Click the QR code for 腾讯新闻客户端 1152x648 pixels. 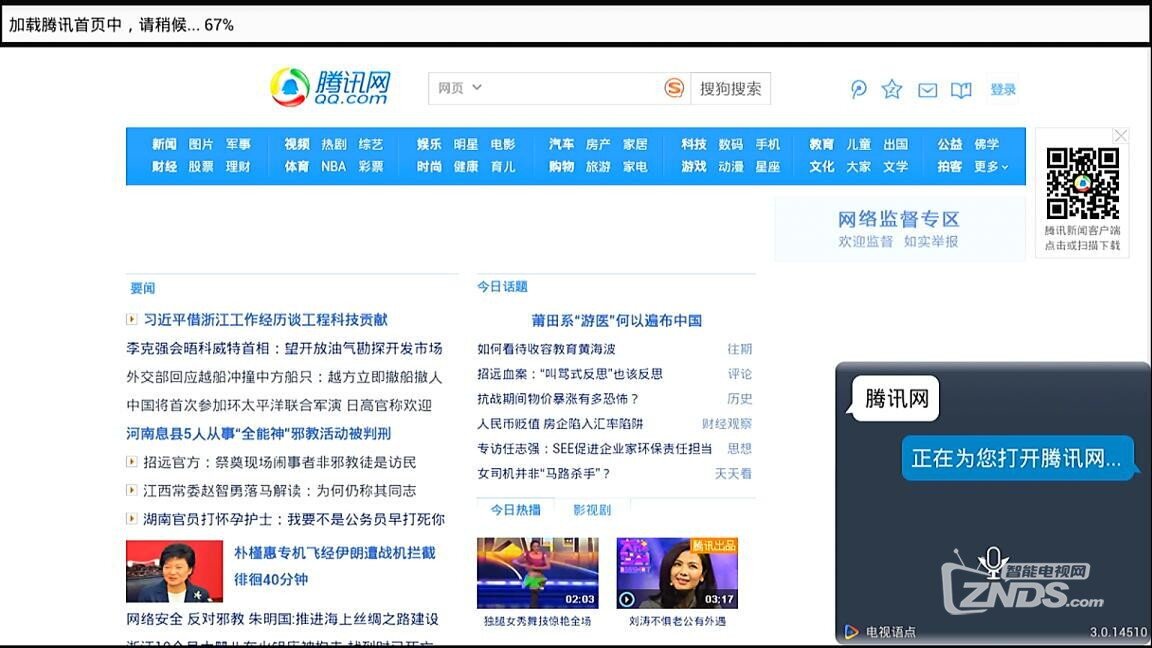(x=1082, y=183)
